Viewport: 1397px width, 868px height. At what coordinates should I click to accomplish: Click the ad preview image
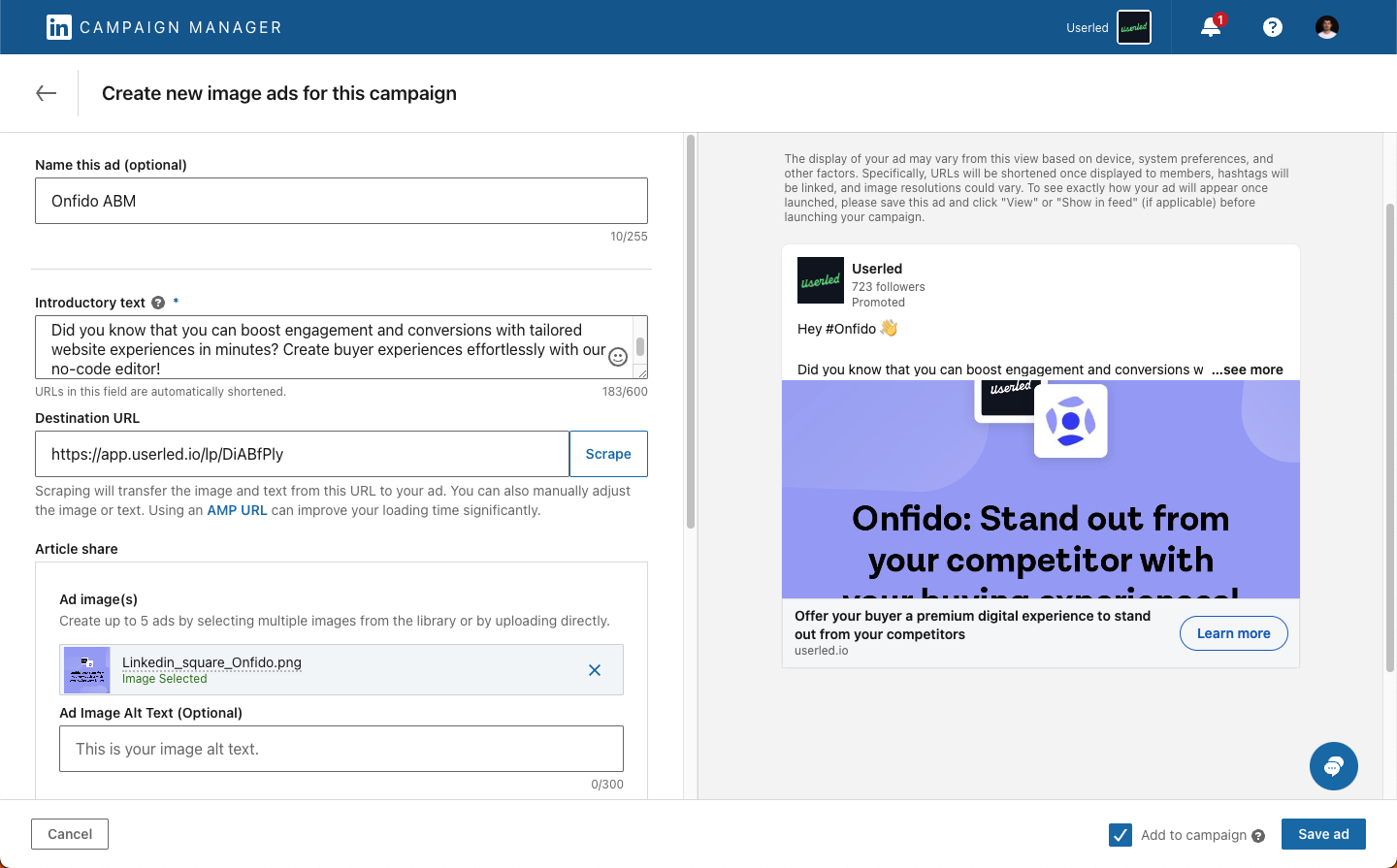(1041, 490)
